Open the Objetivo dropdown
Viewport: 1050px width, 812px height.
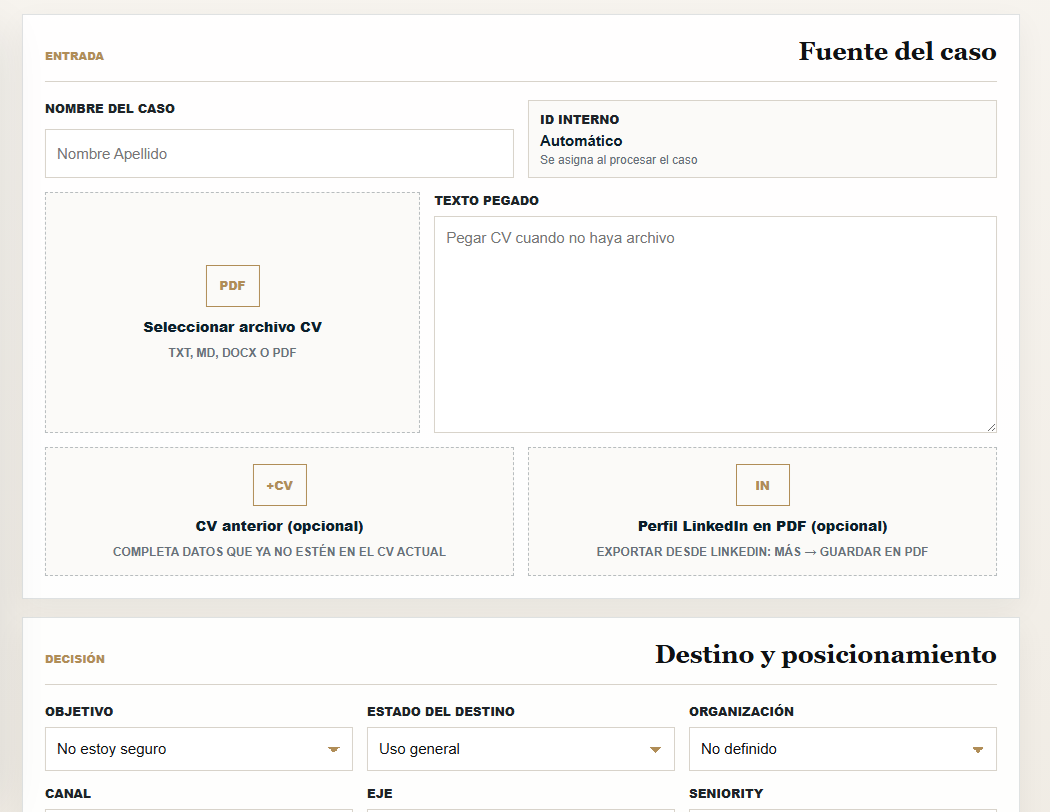click(199, 749)
